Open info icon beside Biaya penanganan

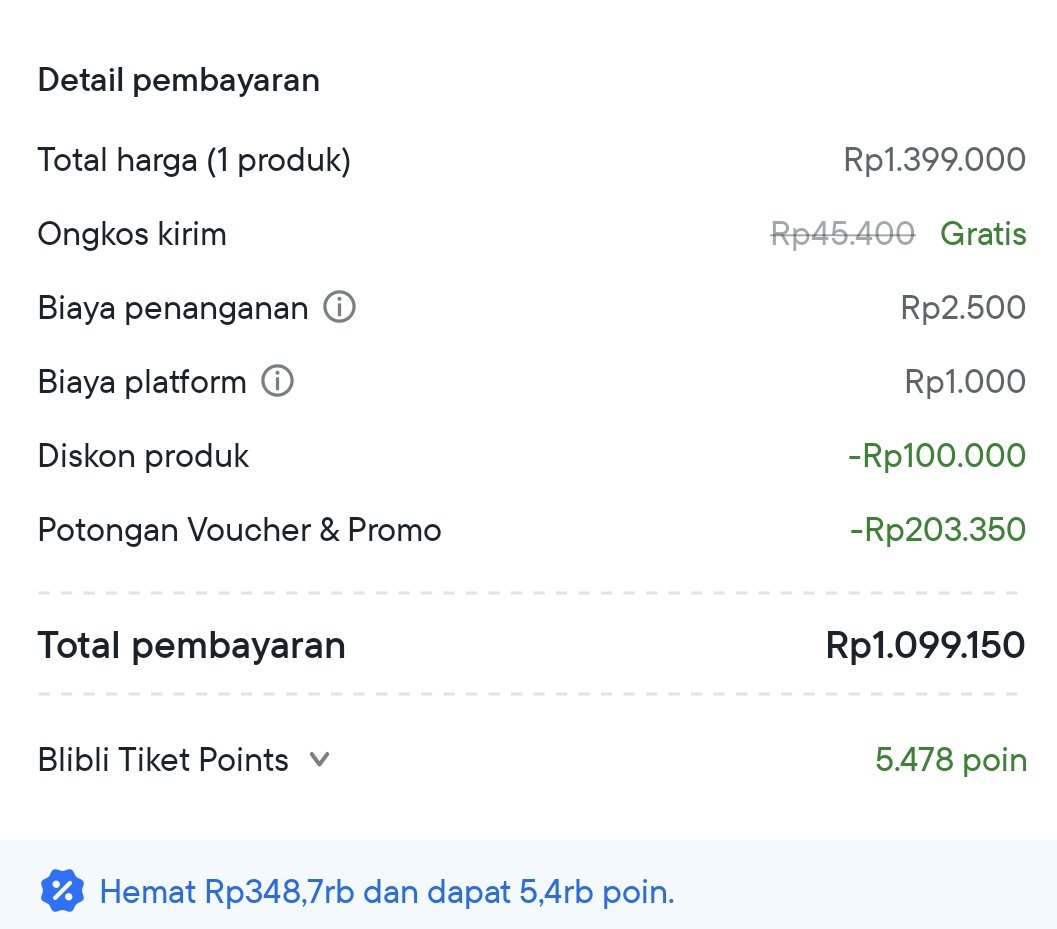coord(339,307)
